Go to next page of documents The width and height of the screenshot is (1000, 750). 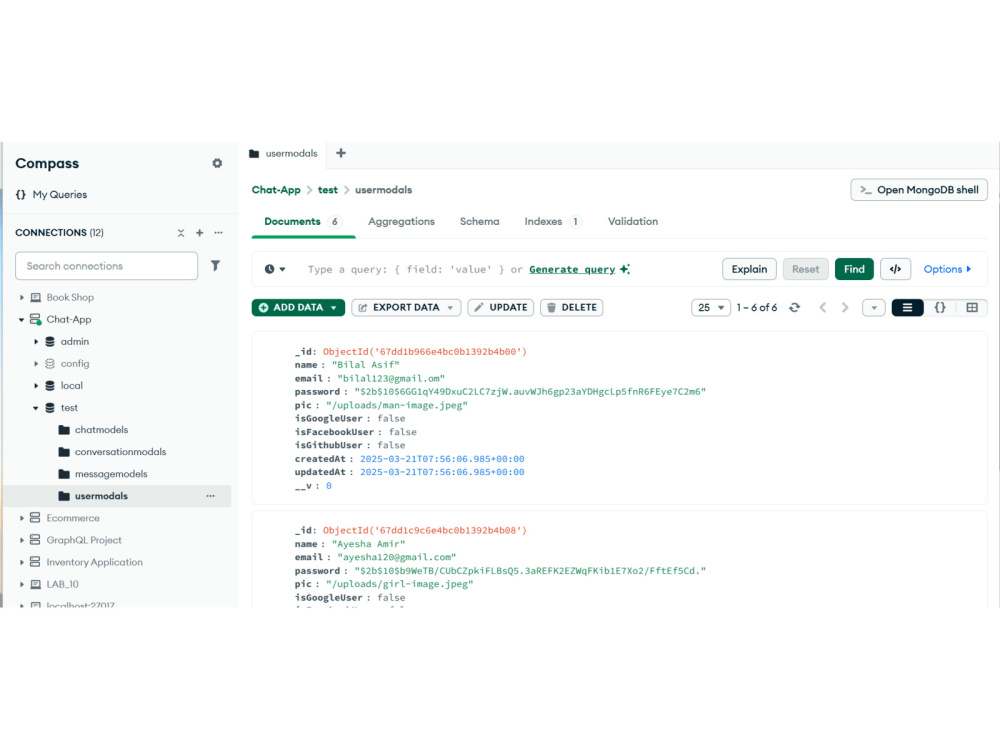(845, 307)
